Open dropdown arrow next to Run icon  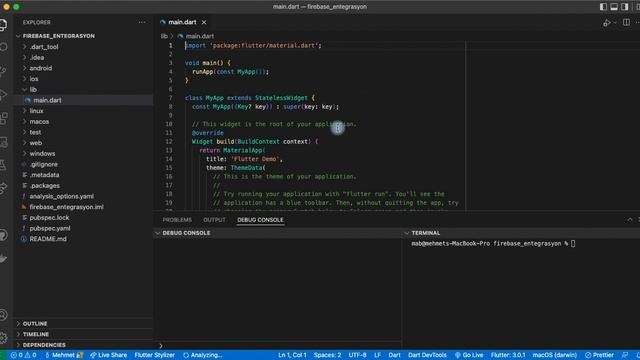(x=615, y=23)
